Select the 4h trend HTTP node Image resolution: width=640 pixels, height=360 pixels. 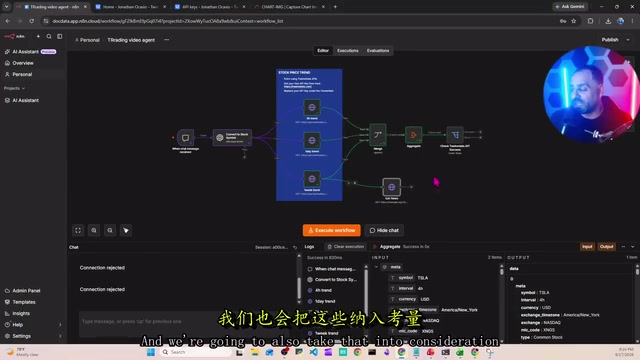point(312,107)
